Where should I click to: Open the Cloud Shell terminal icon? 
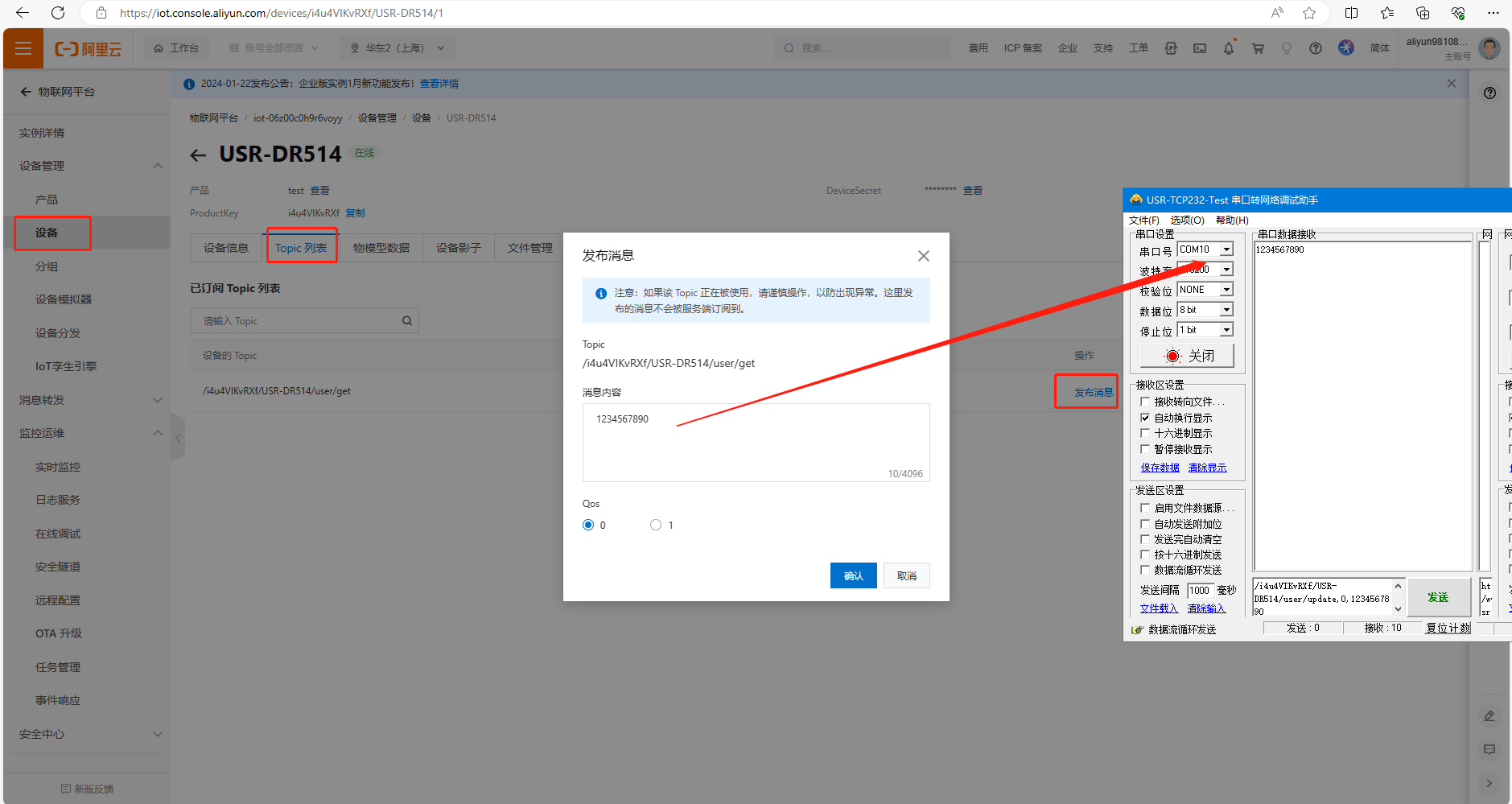1199,48
